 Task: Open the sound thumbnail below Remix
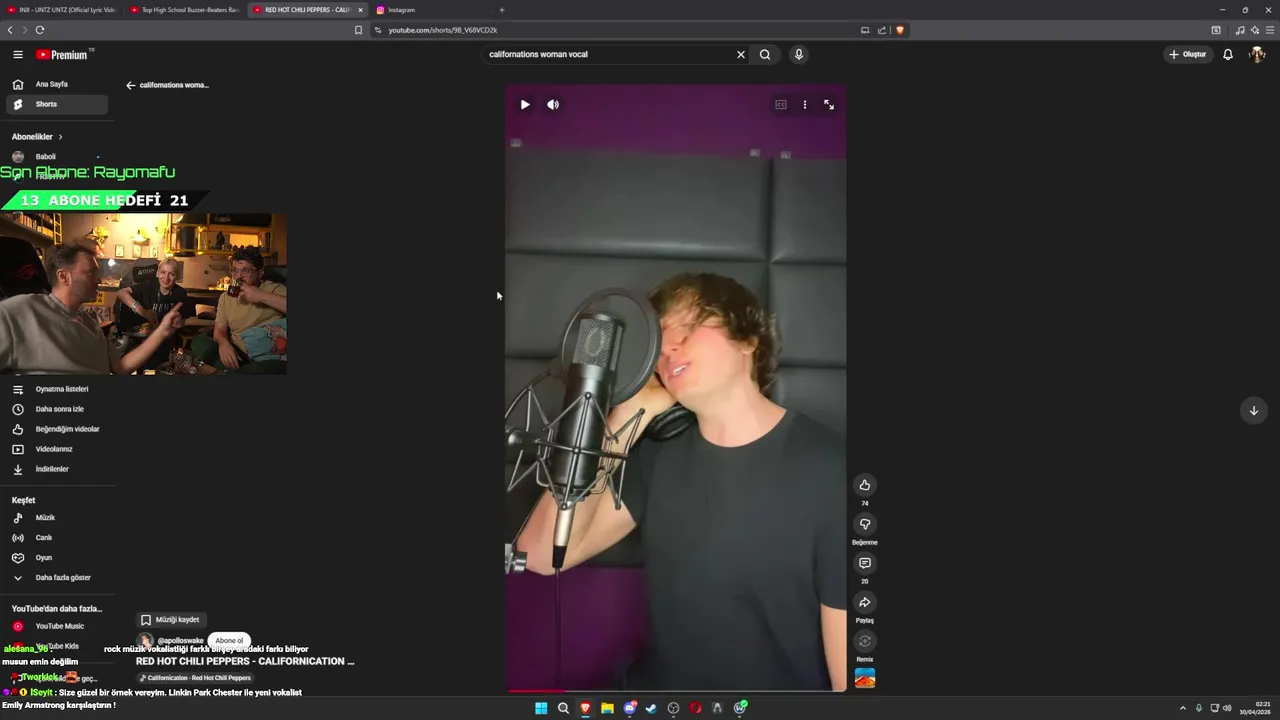click(x=865, y=678)
